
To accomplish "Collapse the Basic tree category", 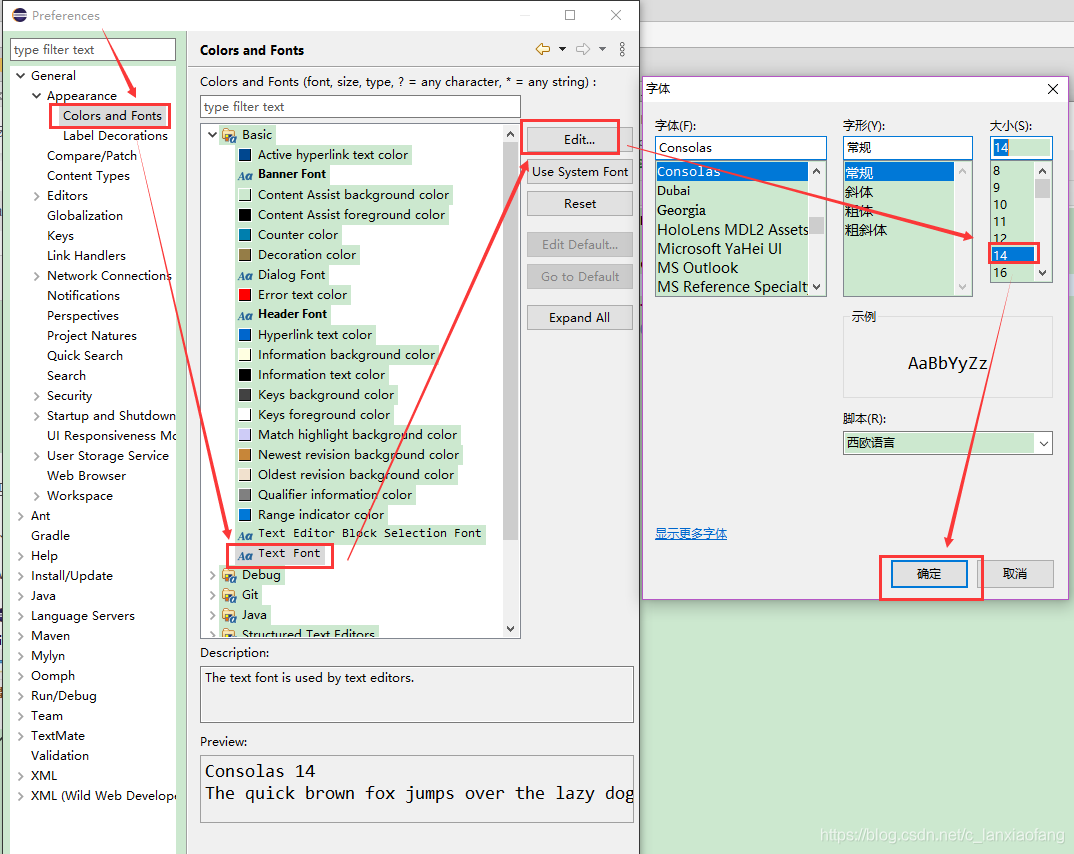I will click(x=212, y=135).
